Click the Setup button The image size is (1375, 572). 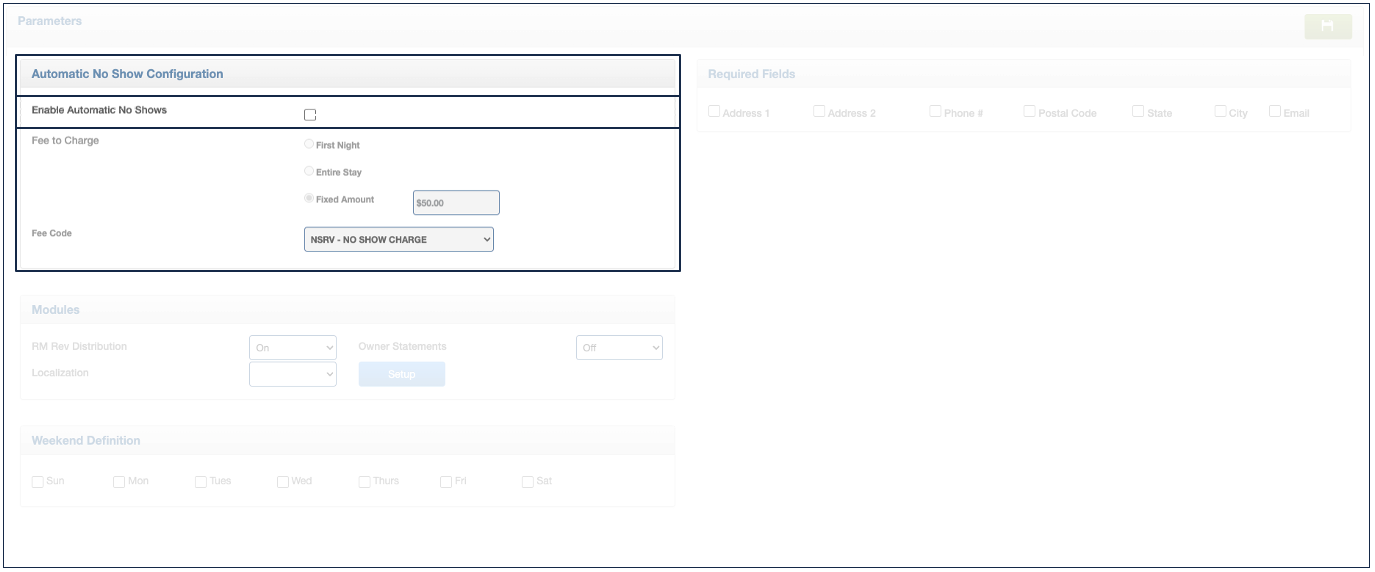[x=401, y=374]
